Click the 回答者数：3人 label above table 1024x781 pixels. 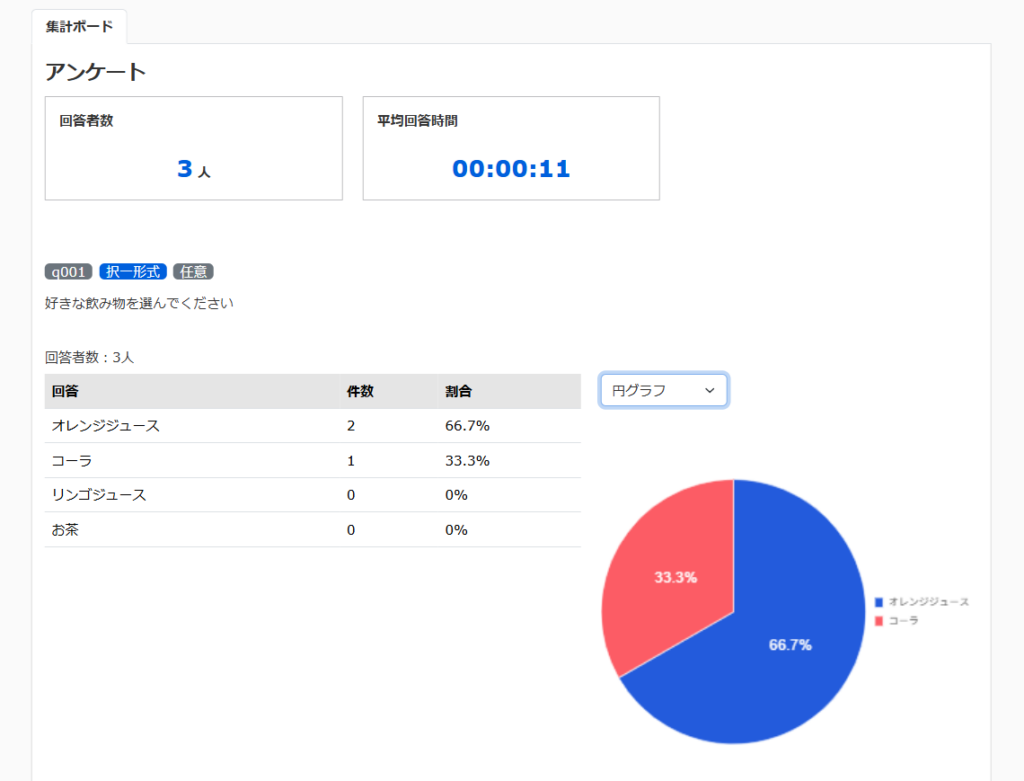coord(89,357)
